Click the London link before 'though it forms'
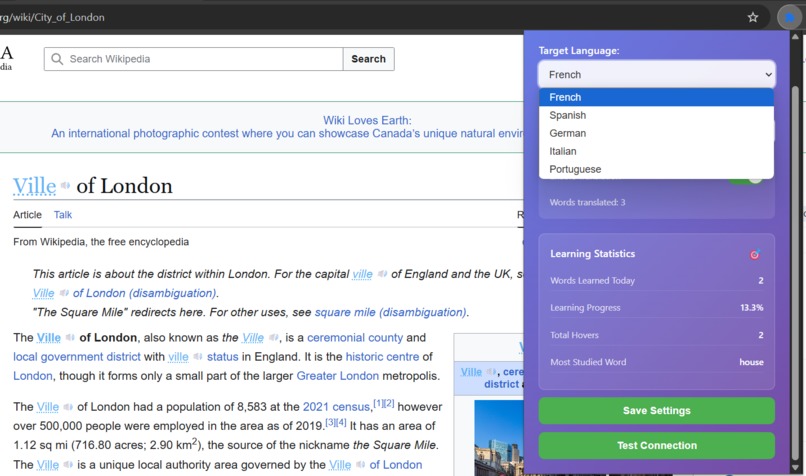Image resolution: width=806 pixels, height=476 pixels. click(32, 376)
